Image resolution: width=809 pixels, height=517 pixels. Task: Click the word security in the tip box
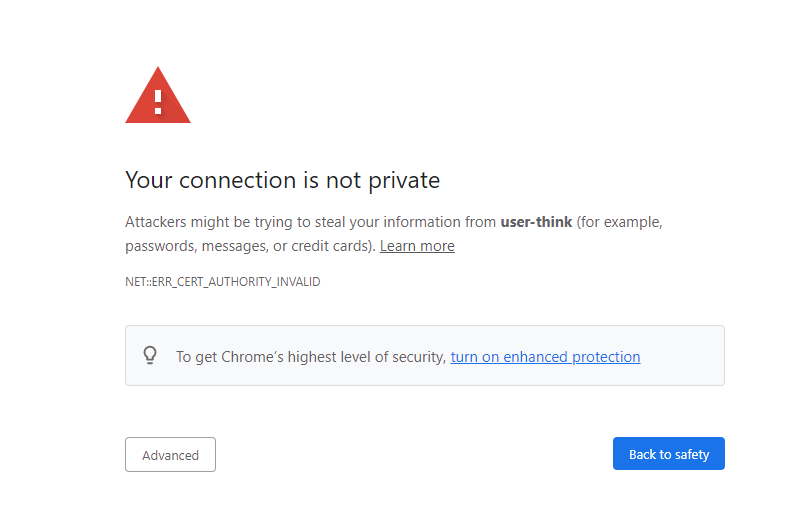tap(415, 357)
